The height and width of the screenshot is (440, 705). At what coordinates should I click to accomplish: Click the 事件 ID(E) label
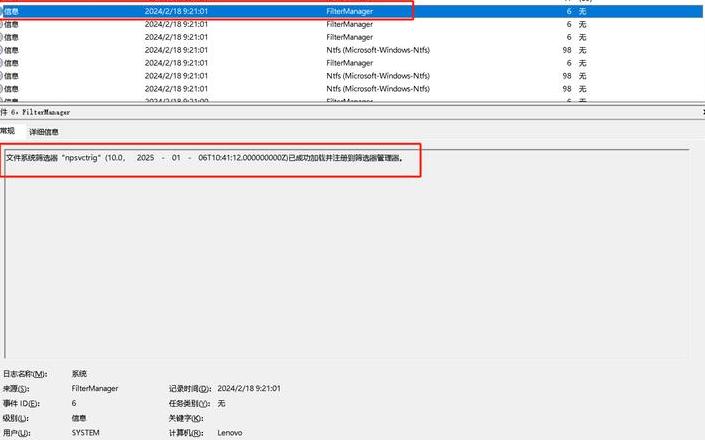(x=21, y=403)
